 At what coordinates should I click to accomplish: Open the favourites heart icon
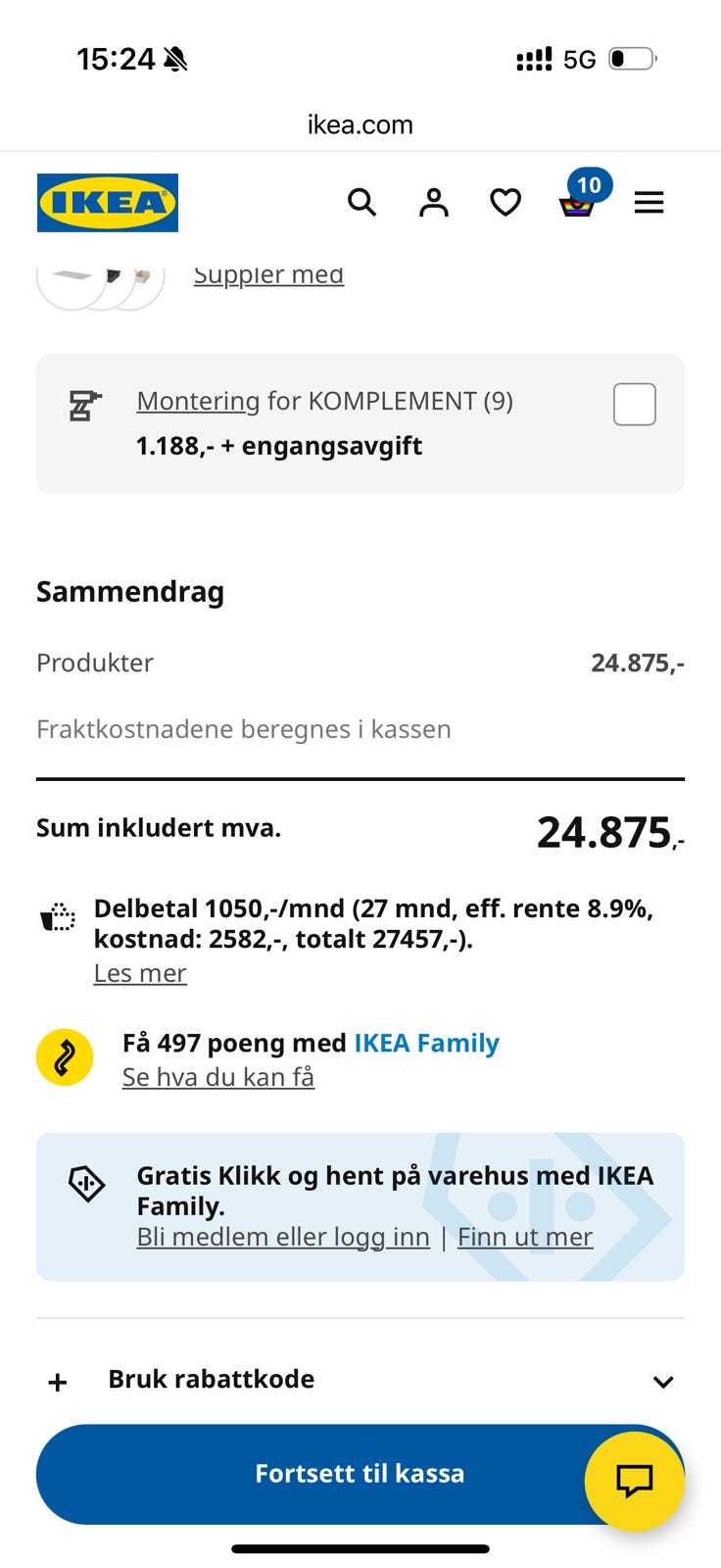505,203
